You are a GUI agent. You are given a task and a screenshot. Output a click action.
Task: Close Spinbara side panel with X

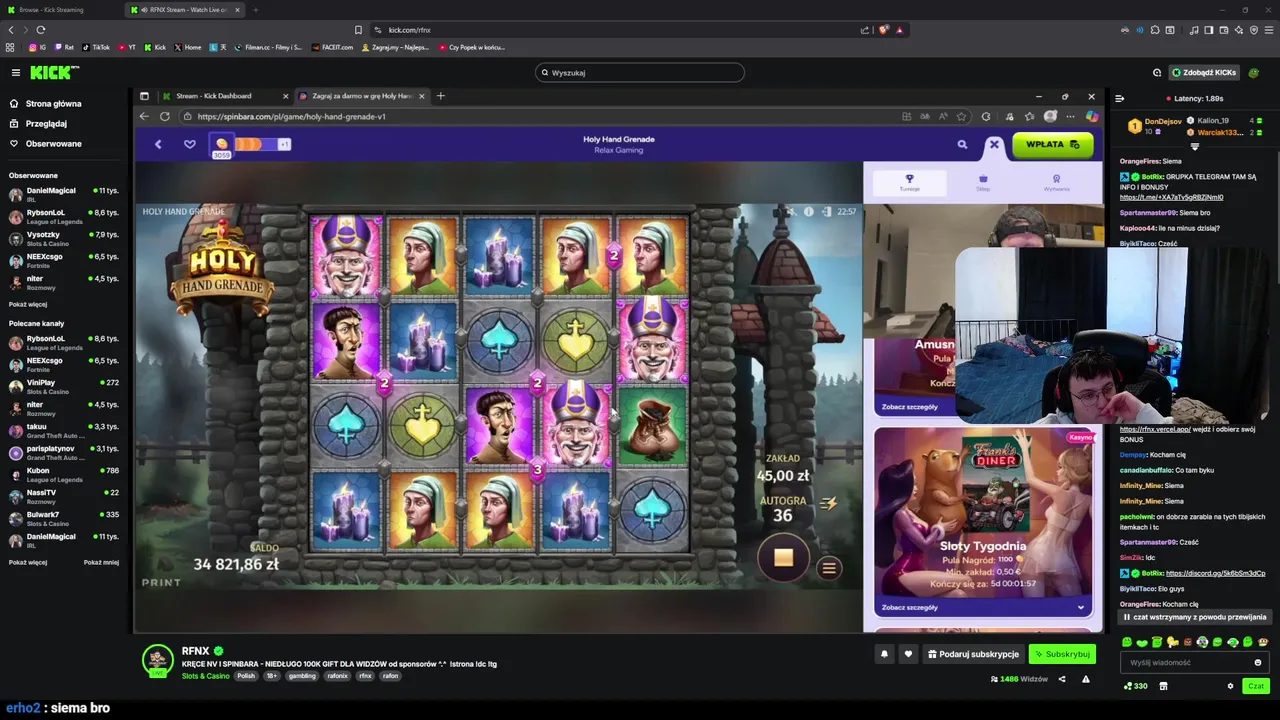coord(994,144)
